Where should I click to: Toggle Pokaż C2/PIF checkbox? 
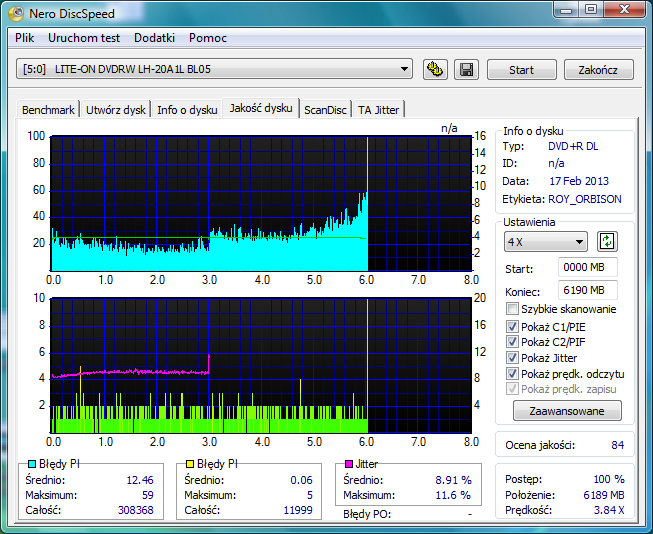(512, 342)
